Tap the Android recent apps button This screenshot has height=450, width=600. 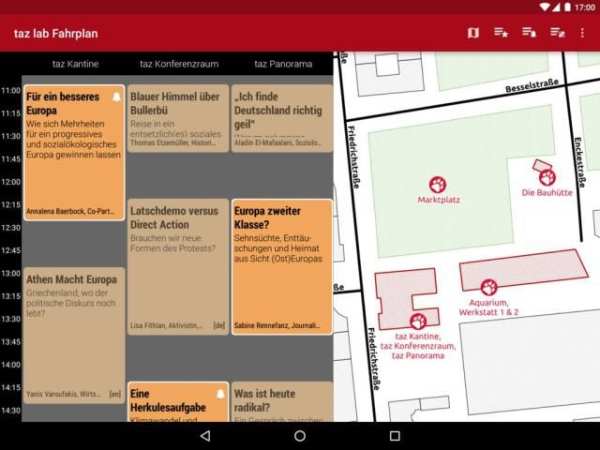(x=395, y=436)
